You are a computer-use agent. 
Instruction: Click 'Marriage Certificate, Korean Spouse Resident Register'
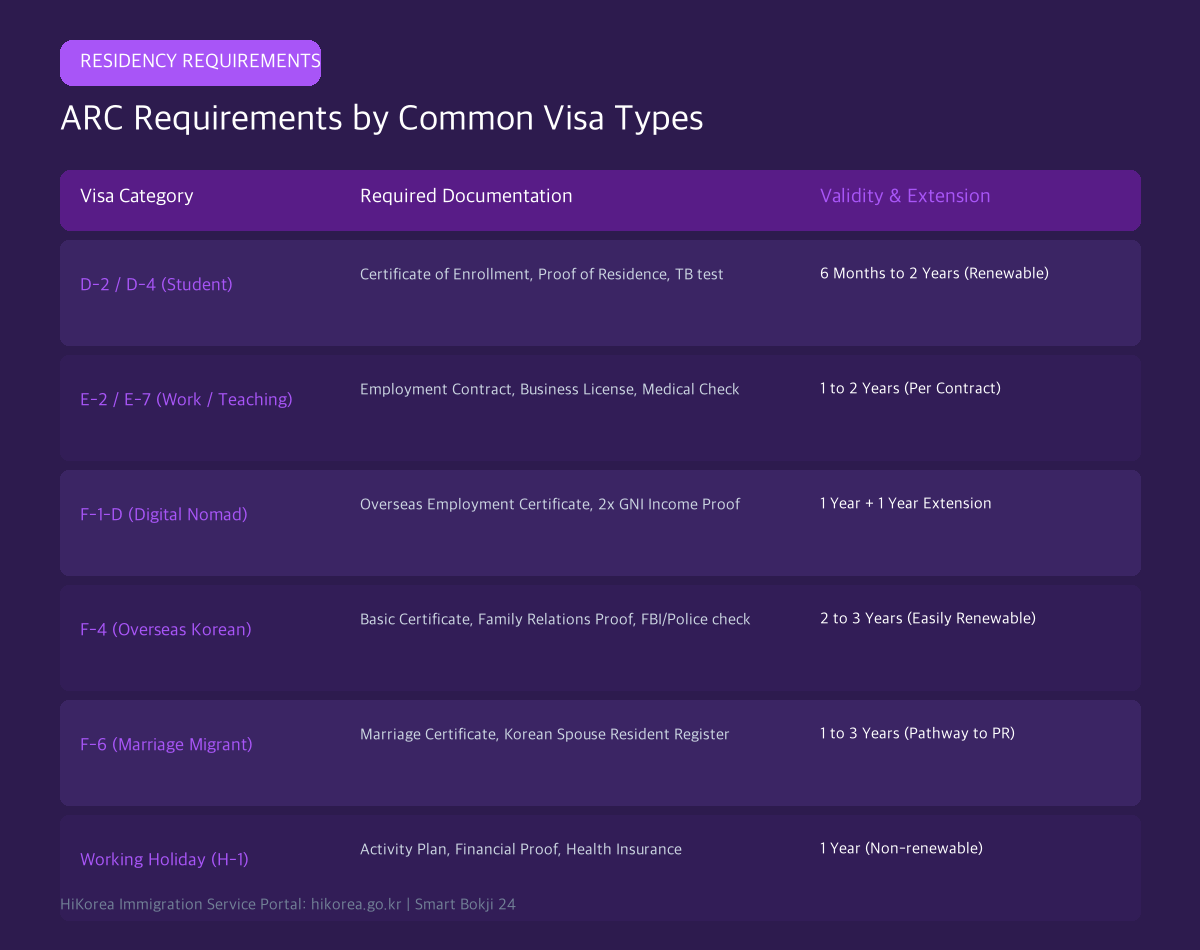click(544, 734)
